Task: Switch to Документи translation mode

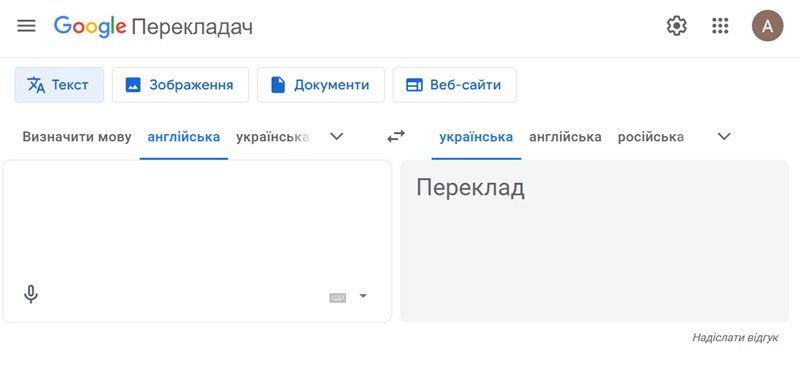Action: click(x=321, y=85)
